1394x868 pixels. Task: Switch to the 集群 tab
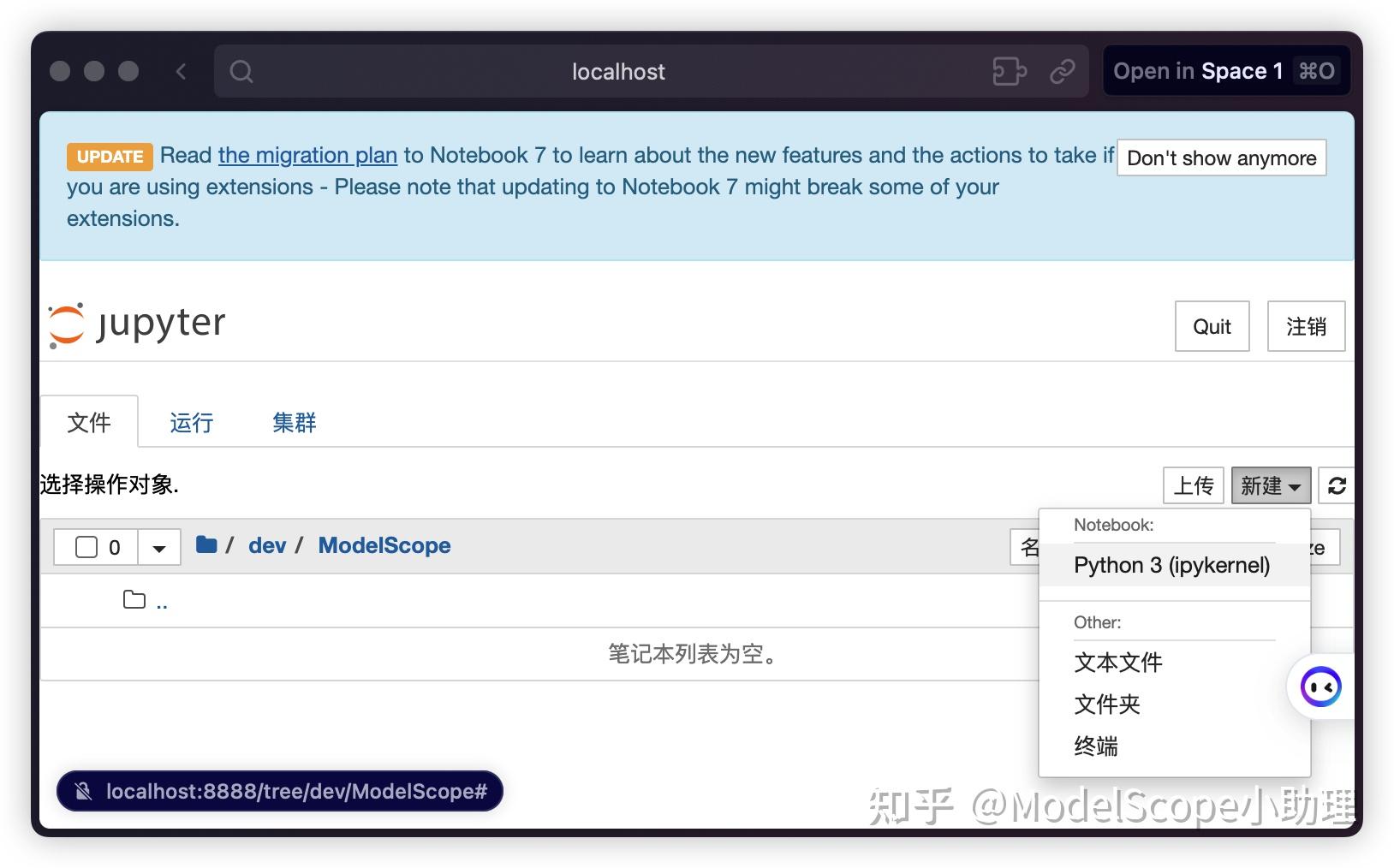tap(294, 422)
